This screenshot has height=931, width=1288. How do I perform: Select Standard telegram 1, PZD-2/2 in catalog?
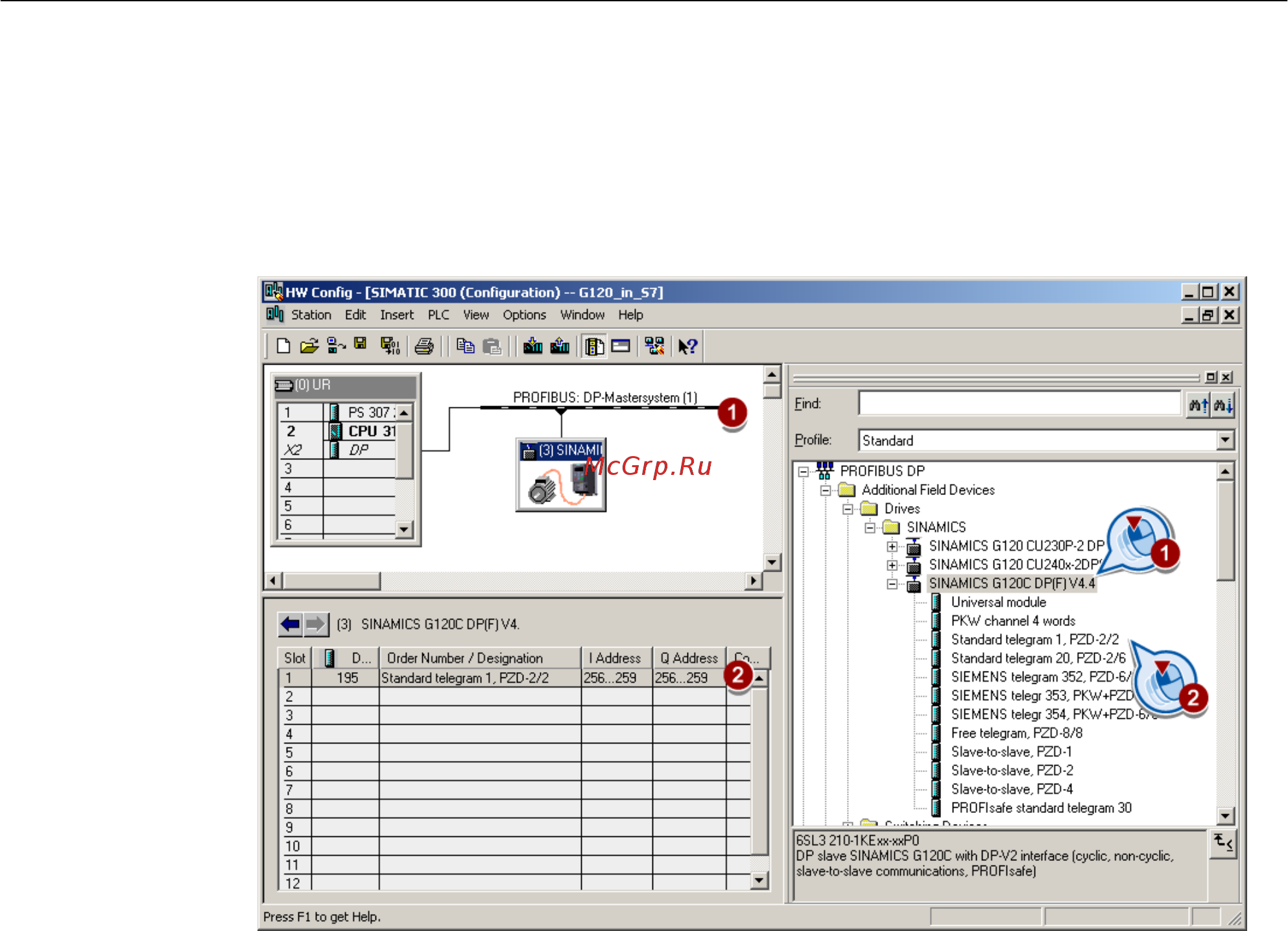tap(1035, 640)
